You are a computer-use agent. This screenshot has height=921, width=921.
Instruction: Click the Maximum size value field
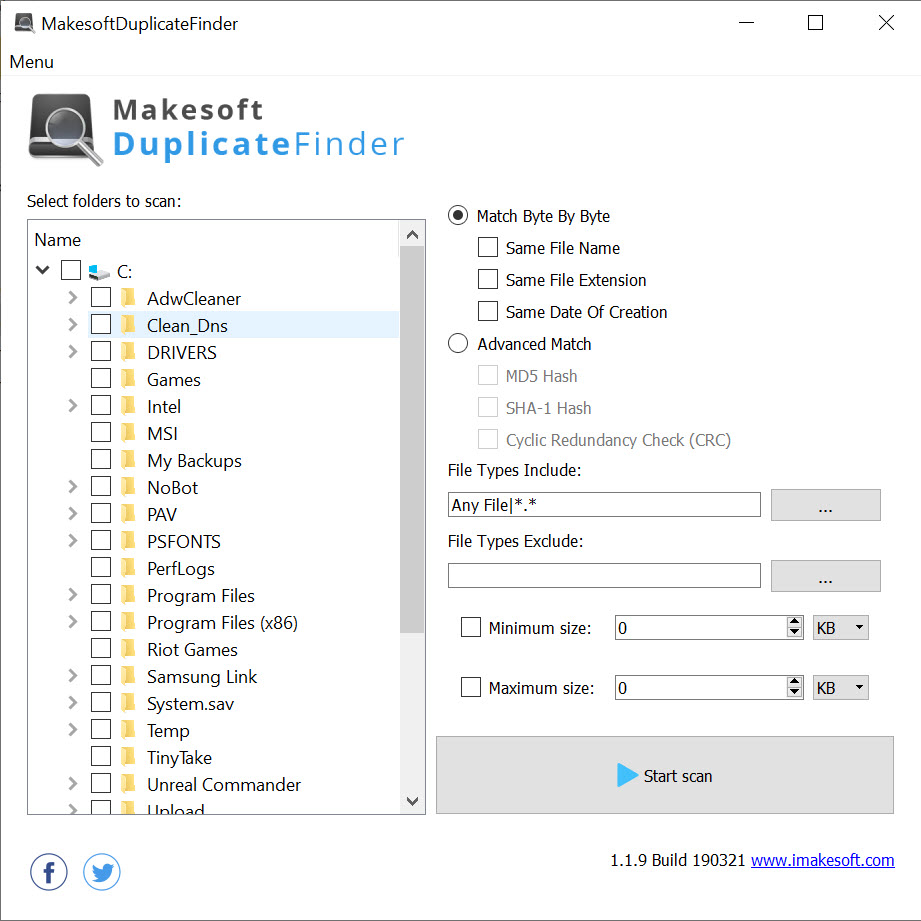[x=701, y=688]
